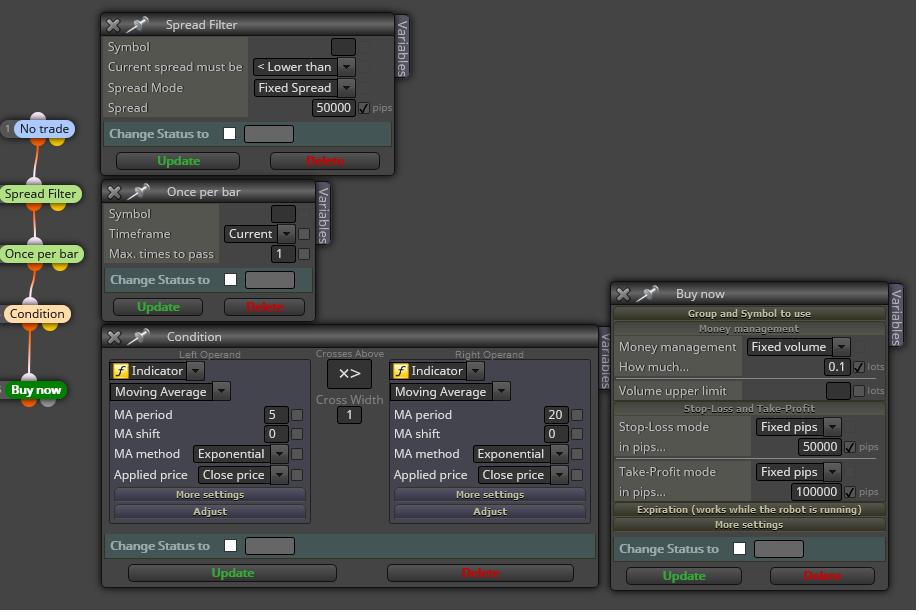The height and width of the screenshot is (615, 919).
Task: Click left operand MA period field
Action: pyautogui.click(x=276, y=416)
